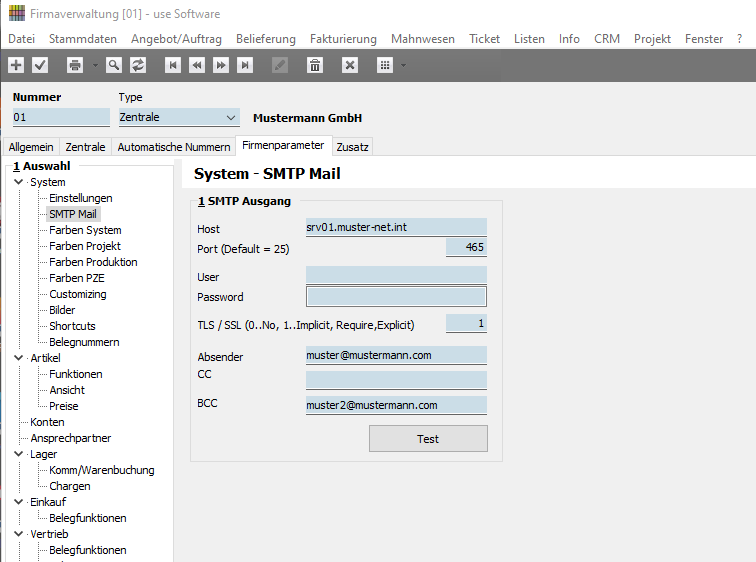
Task: Select Komm/Warenbuchung in the tree
Action: coord(102,470)
